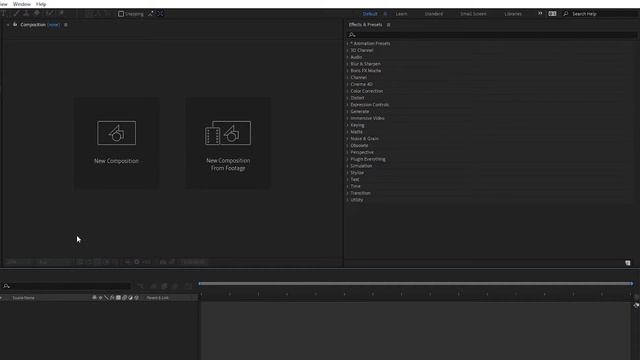Expand the Color Correction category

(x=348, y=91)
